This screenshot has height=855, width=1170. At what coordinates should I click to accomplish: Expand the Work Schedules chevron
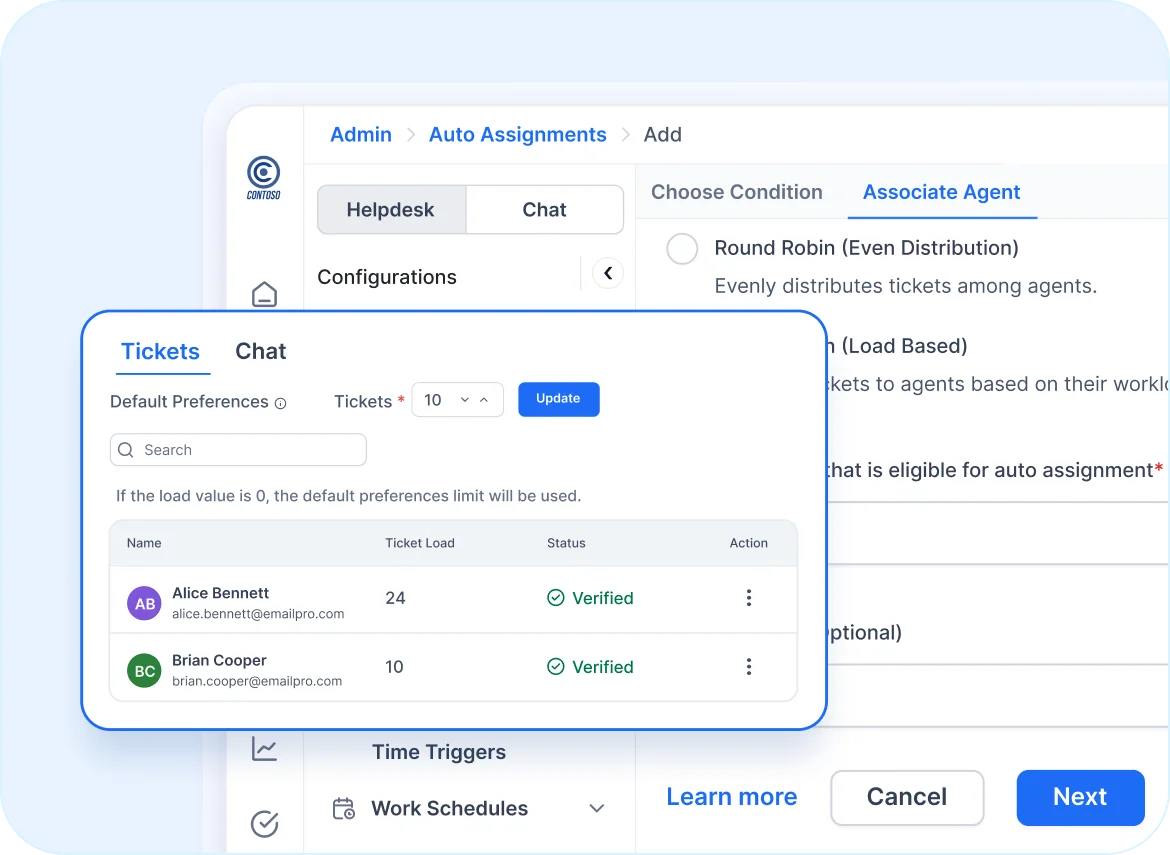click(x=596, y=809)
